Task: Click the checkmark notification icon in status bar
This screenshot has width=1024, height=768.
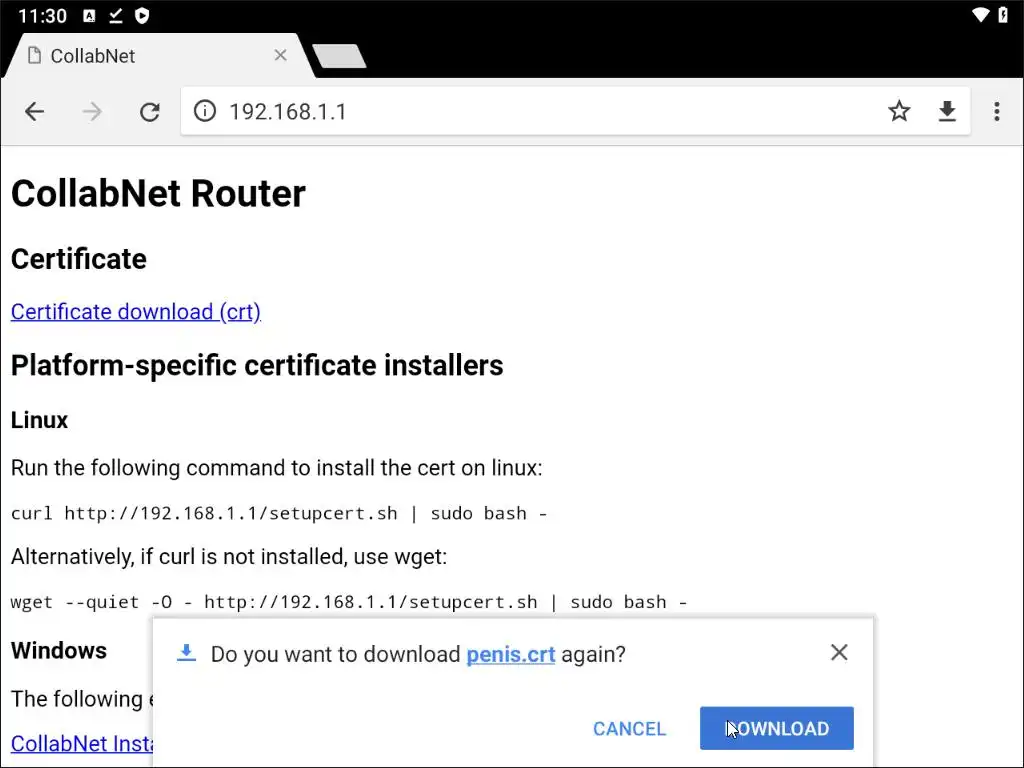Action: coord(116,15)
